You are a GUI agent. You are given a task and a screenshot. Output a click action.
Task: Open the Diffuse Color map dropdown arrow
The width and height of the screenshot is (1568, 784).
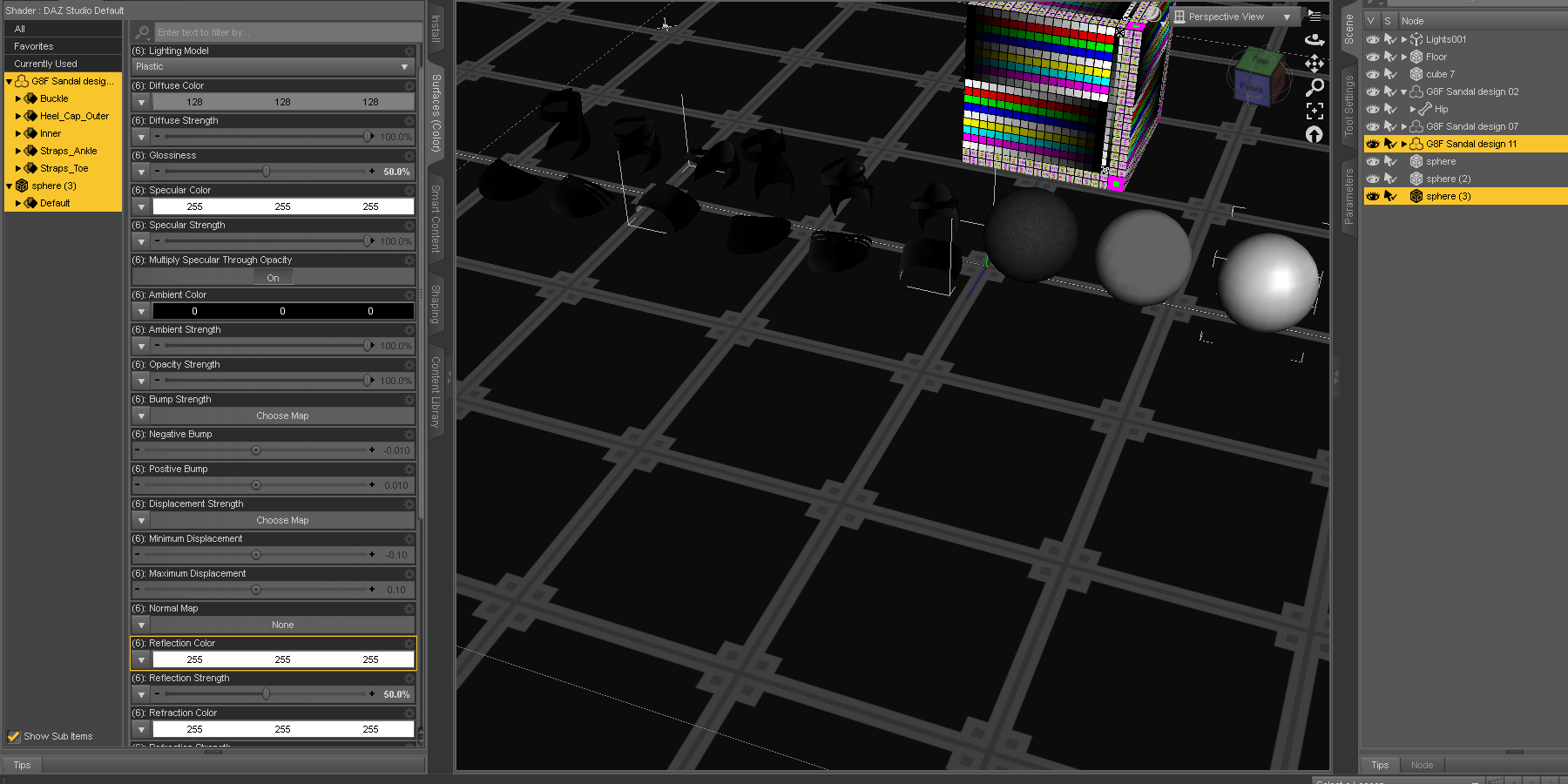coord(141,102)
